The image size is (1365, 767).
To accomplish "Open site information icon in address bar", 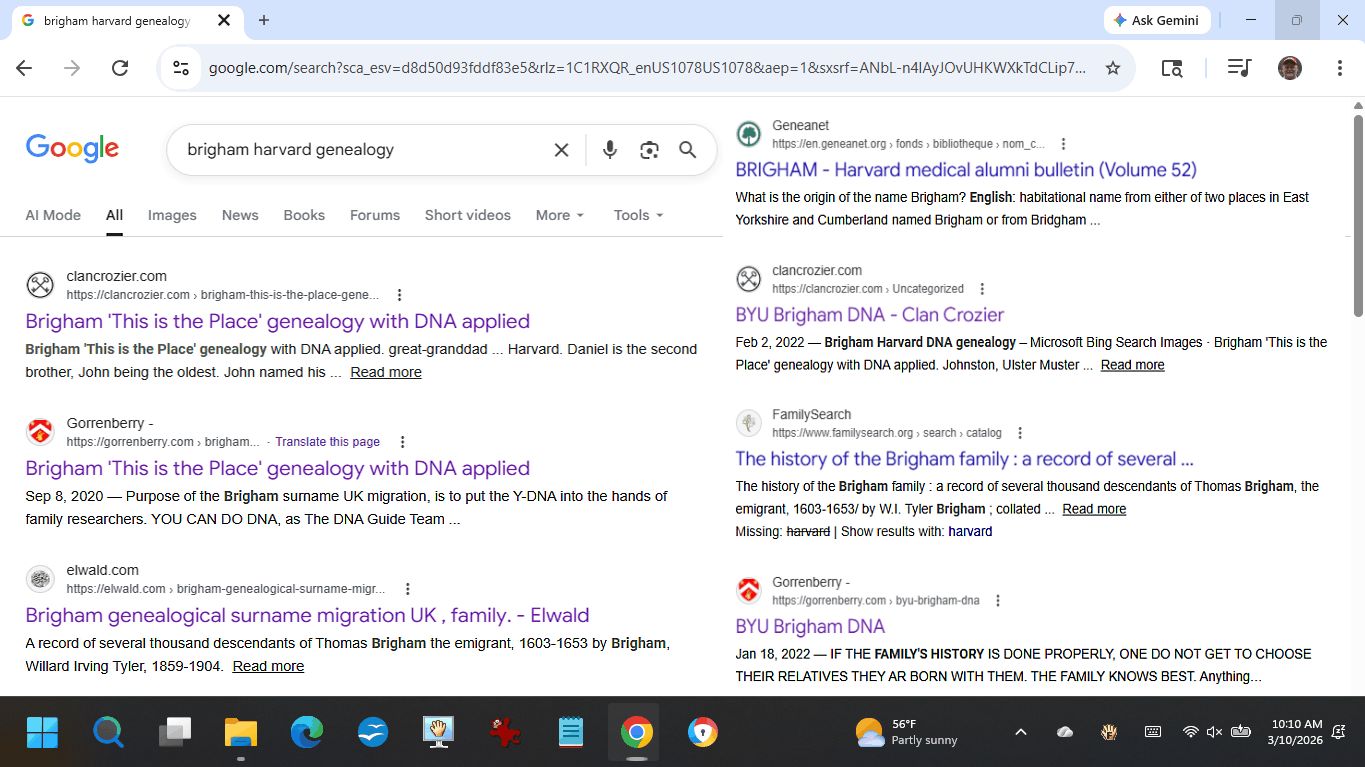I will coord(181,68).
